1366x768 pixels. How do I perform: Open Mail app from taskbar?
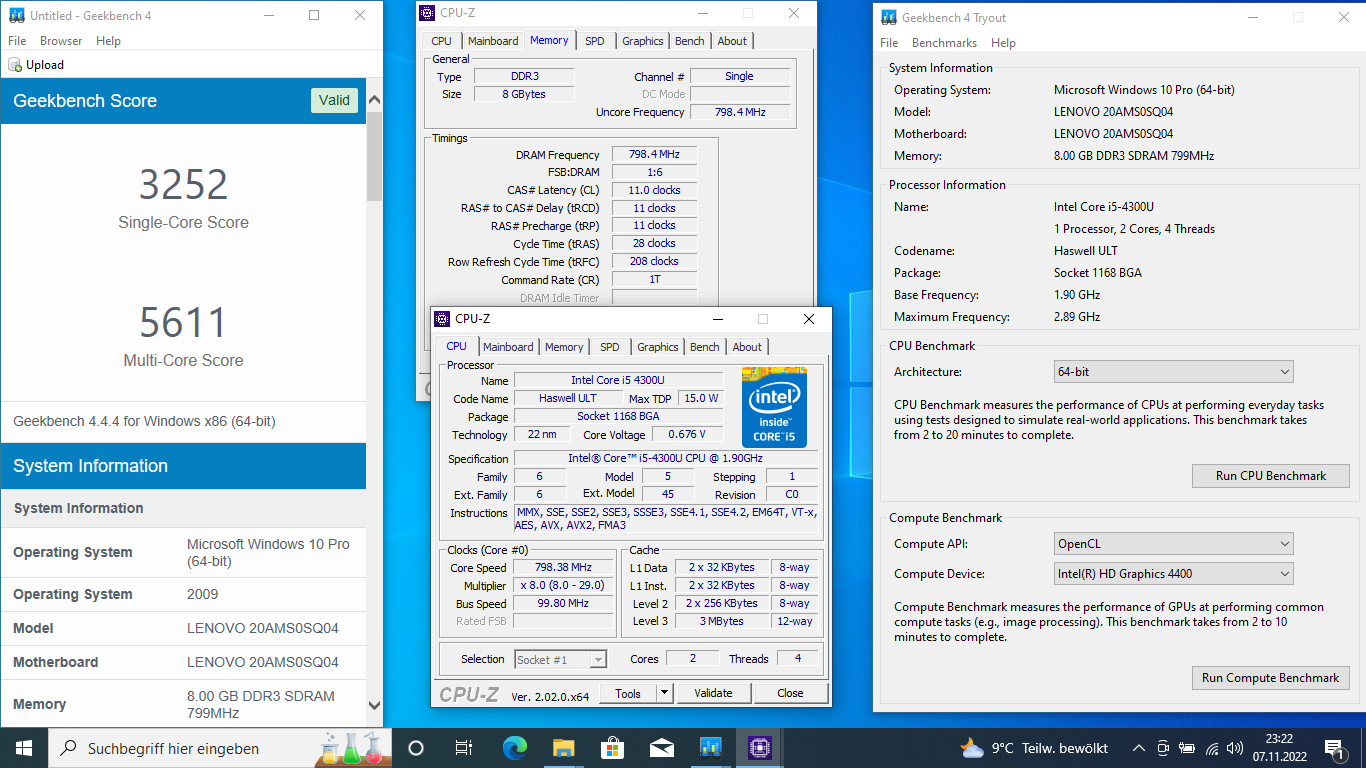tap(661, 748)
